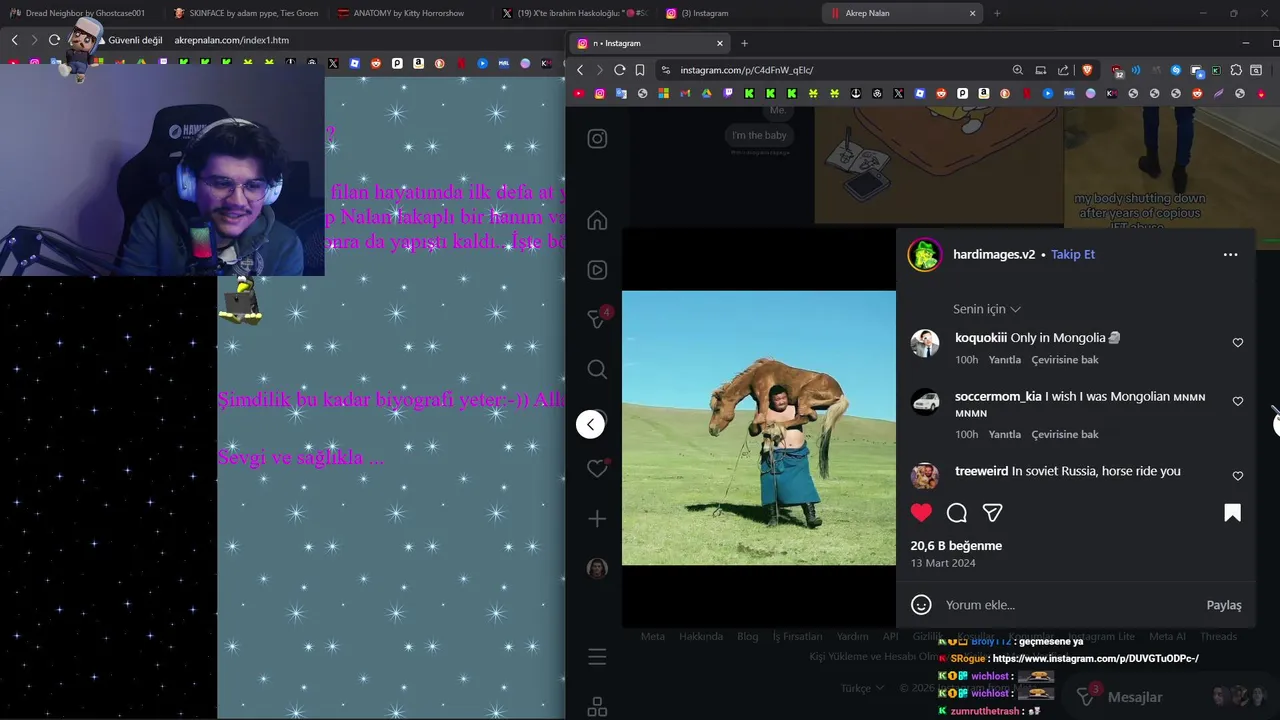
Task: Click the comment bubble icon on post
Action: tap(957, 513)
